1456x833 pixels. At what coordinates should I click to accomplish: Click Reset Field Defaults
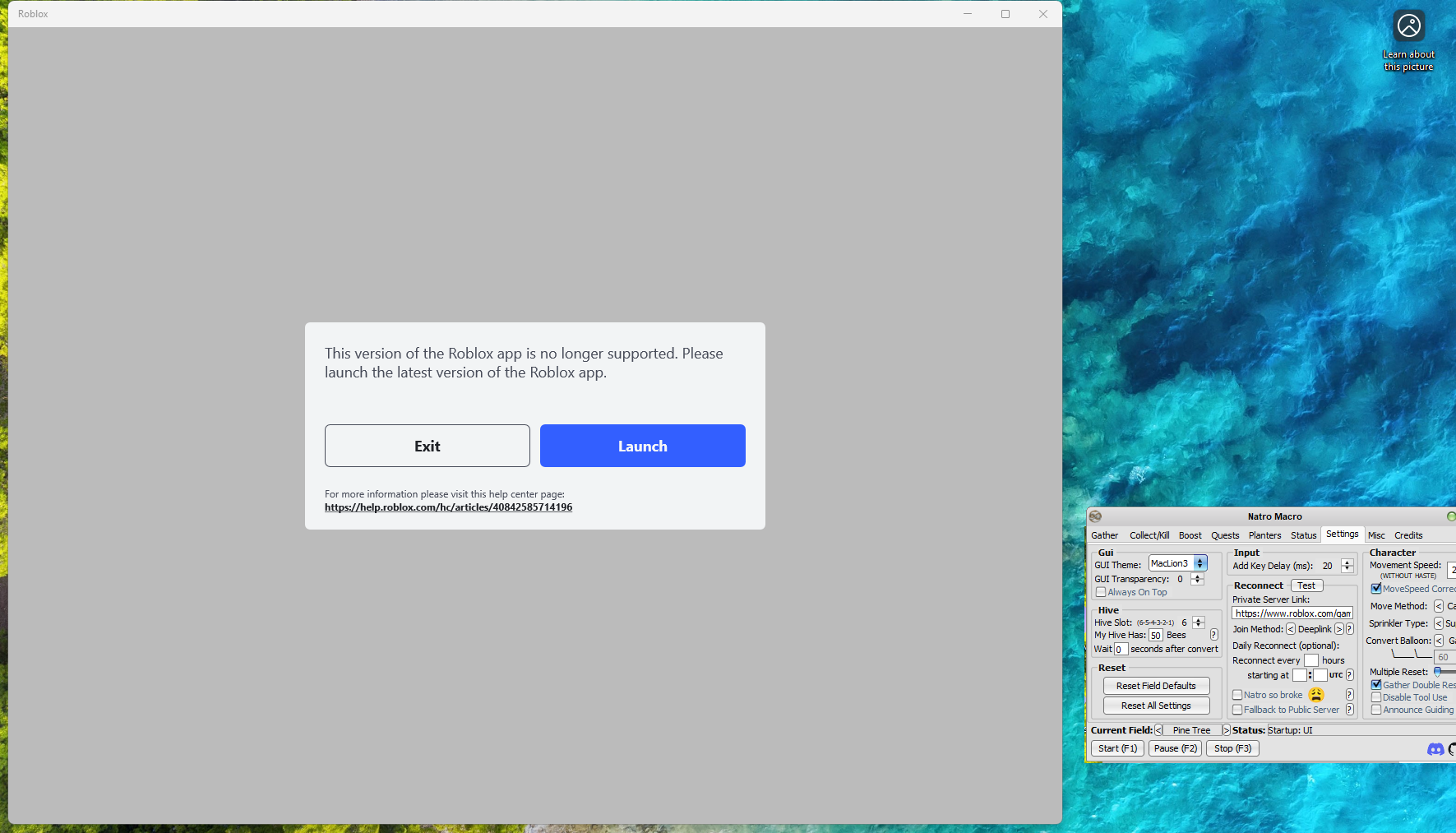[x=1156, y=686]
